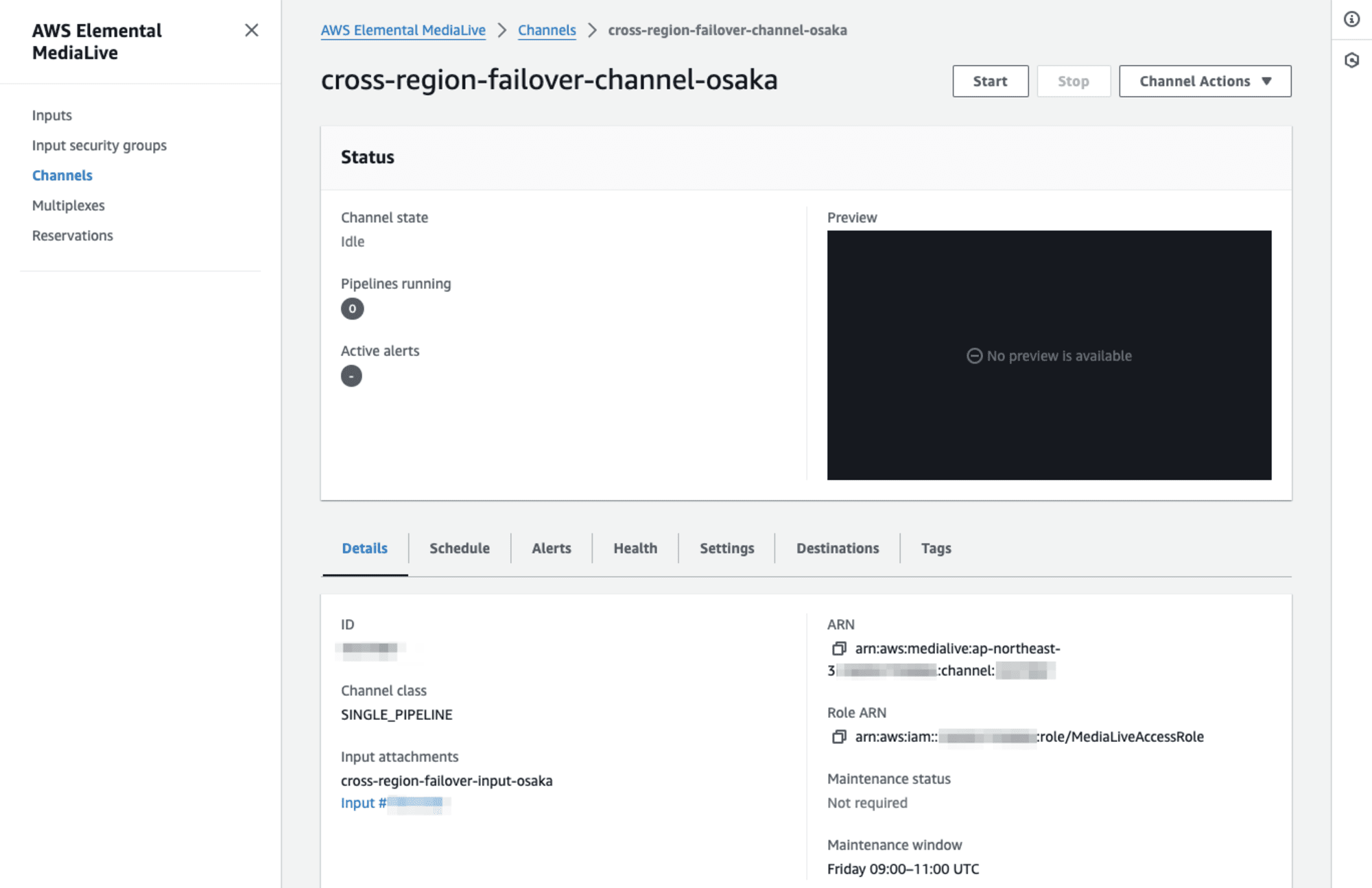This screenshot has width=1372, height=888.
Task: Click the disabled Stop button
Action: point(1073,81)
